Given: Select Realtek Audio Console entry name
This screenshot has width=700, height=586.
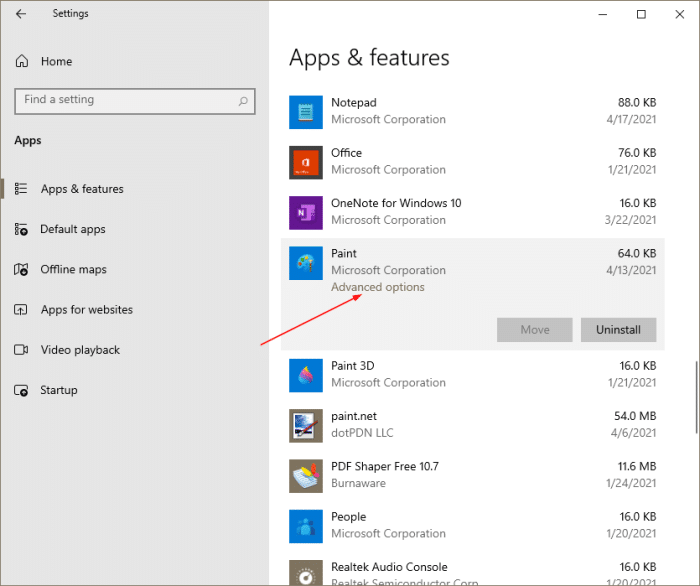Looking at the screenshot, I should click(x=389, y=567).
